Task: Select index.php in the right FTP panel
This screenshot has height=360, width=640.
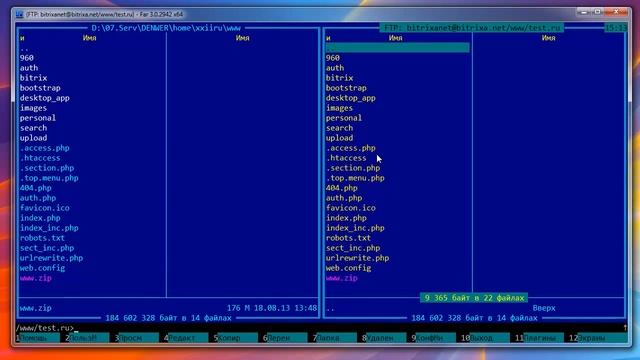Action: (x=346, y=218)
